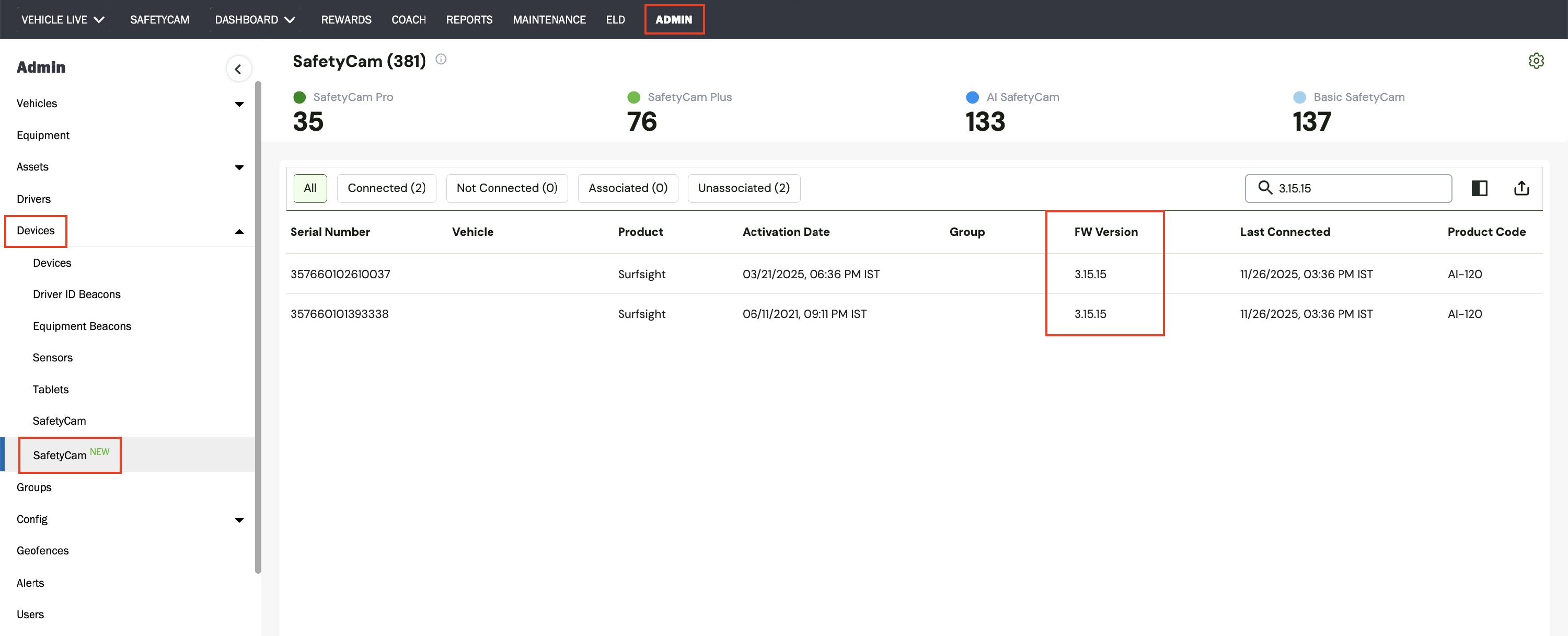Open the Maintenance menu item
The image size is (1568, 636).
pos(548,19)
